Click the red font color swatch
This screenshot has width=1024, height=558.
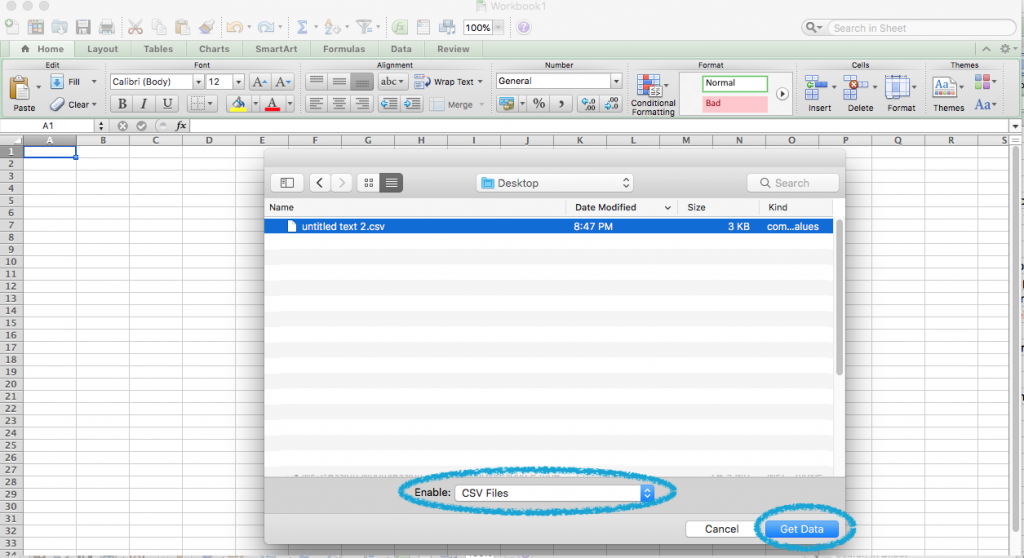coord(271,104)
